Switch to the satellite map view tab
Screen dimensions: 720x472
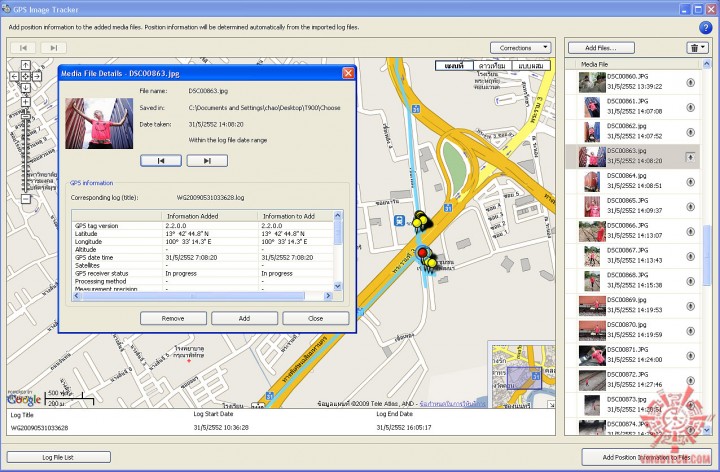pos(492,66)
